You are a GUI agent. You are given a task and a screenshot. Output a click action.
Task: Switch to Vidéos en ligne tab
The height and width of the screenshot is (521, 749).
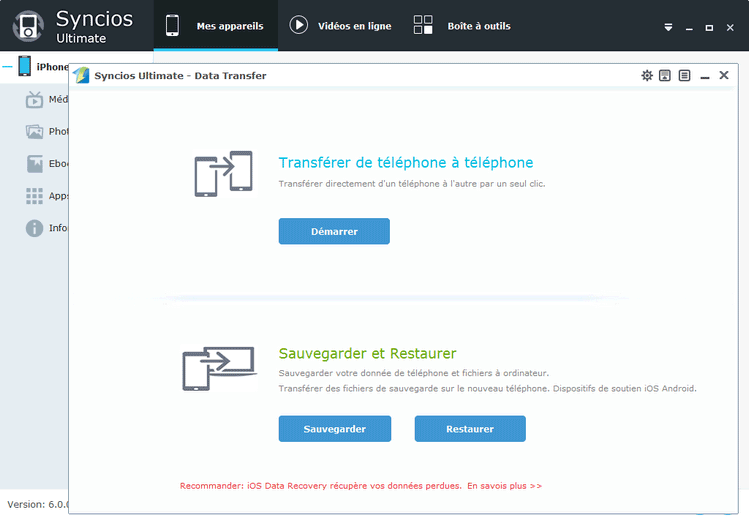click(x=340, y=26)
